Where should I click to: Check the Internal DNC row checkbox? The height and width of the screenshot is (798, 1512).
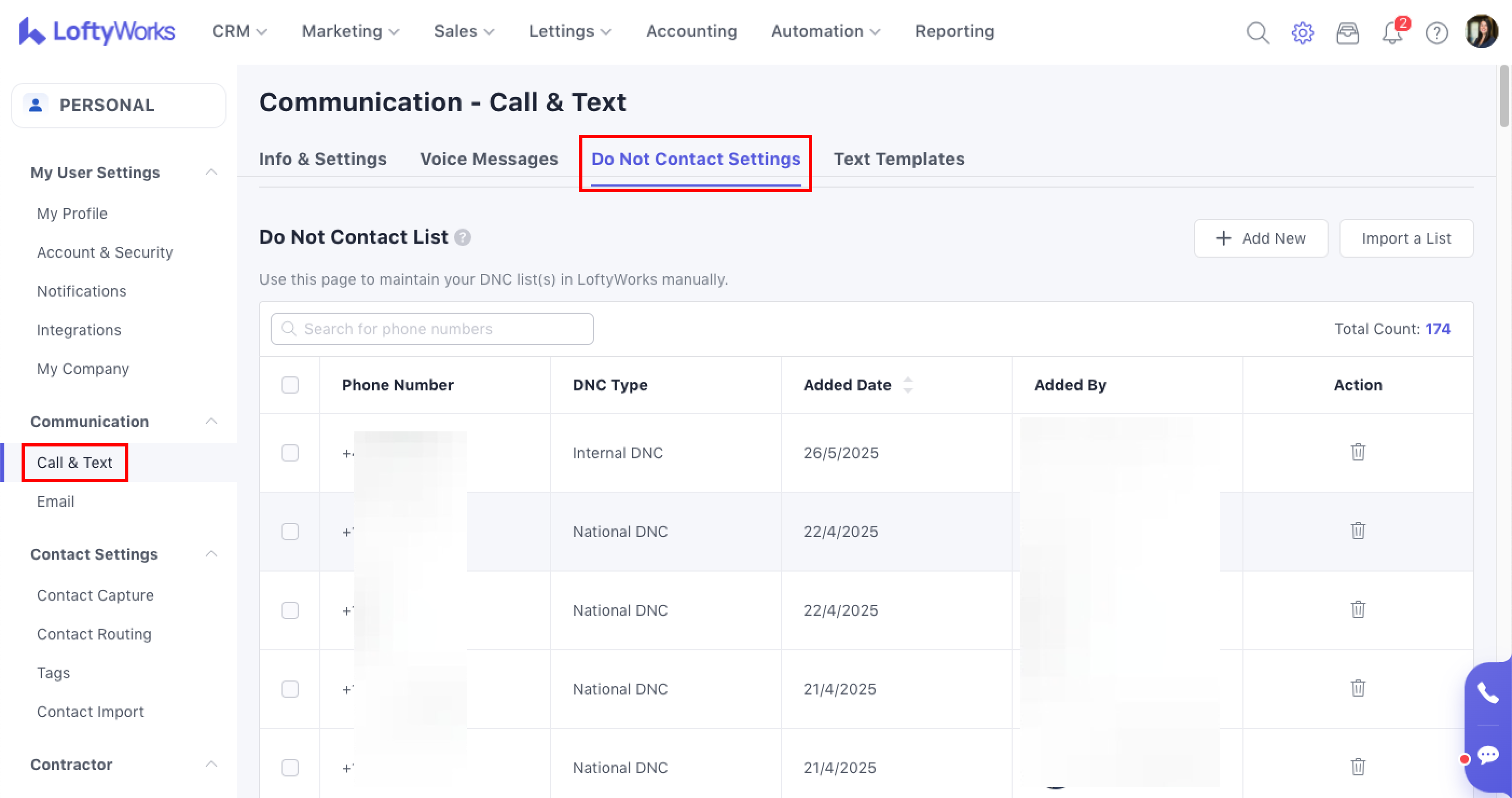(290, 453)
